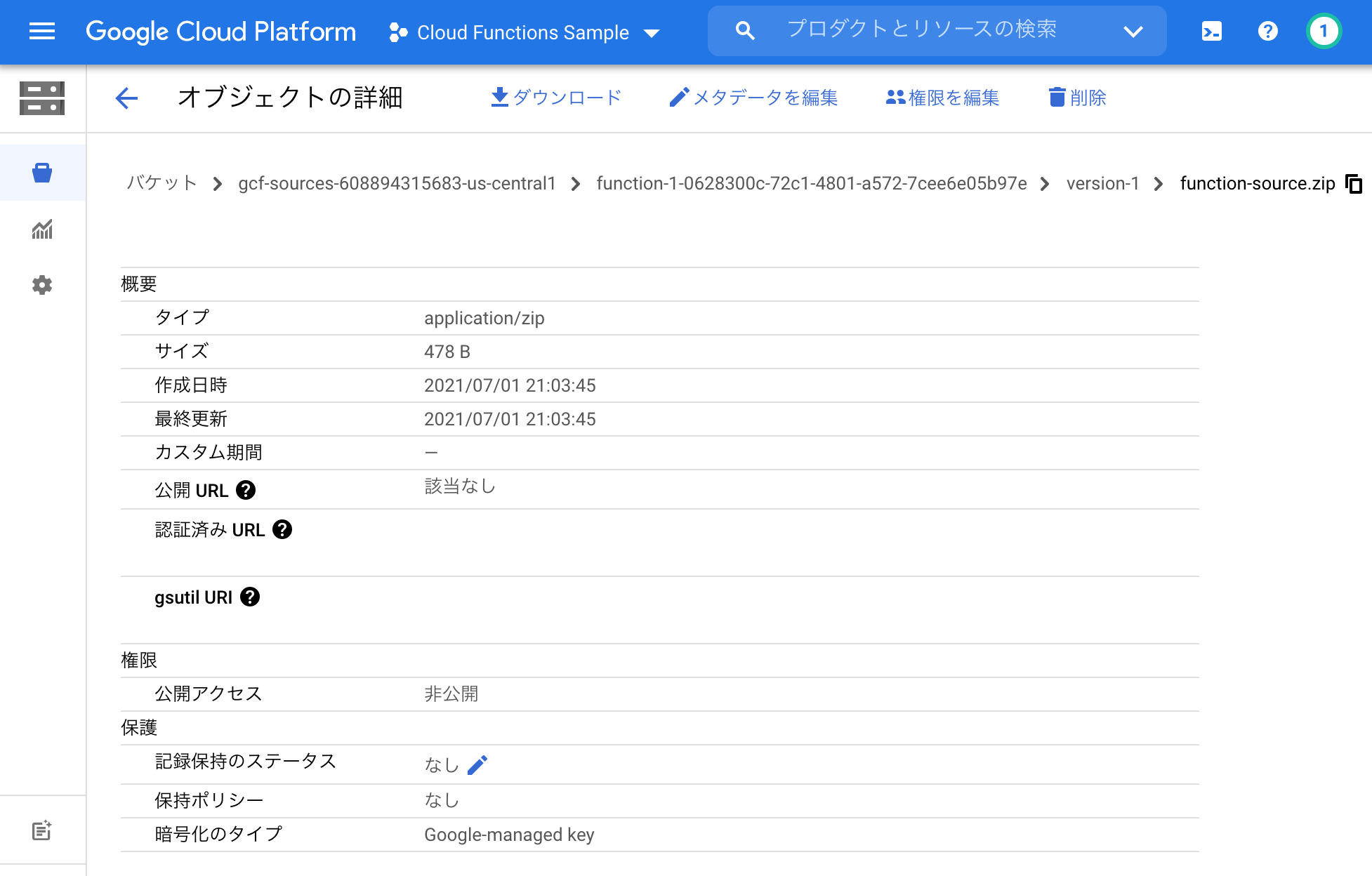The image size is (1372, 876).
Task: Show the 公開 URL help tooltip
Action: [245, 490]
